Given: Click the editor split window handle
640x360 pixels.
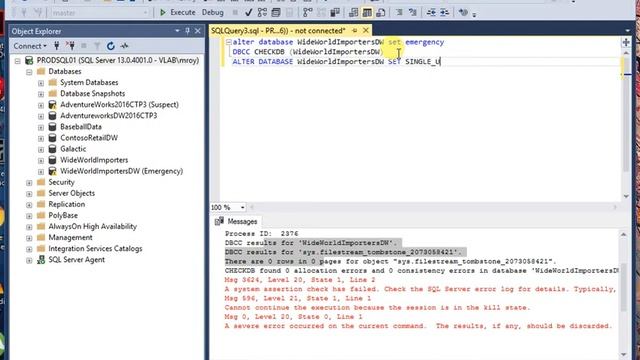Looking at the screenshot, I should pyautogui.click(x=626, y=42).
